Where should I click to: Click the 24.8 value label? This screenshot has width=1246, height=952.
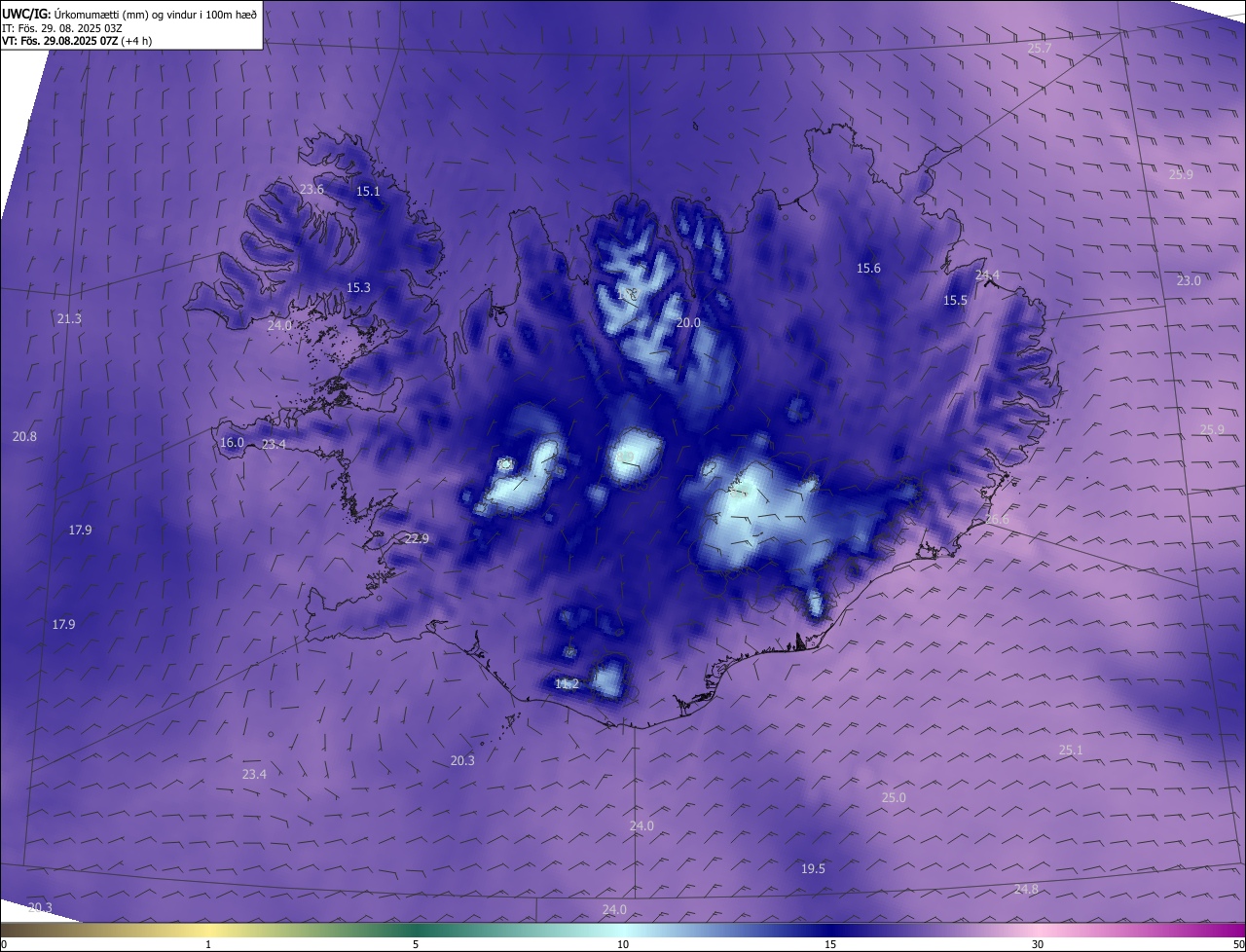tap(1026, 890)
